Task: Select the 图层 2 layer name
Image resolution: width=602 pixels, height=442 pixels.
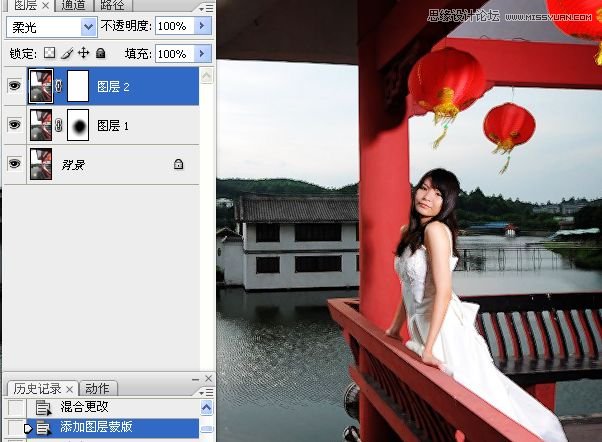Action: [113, 87]
